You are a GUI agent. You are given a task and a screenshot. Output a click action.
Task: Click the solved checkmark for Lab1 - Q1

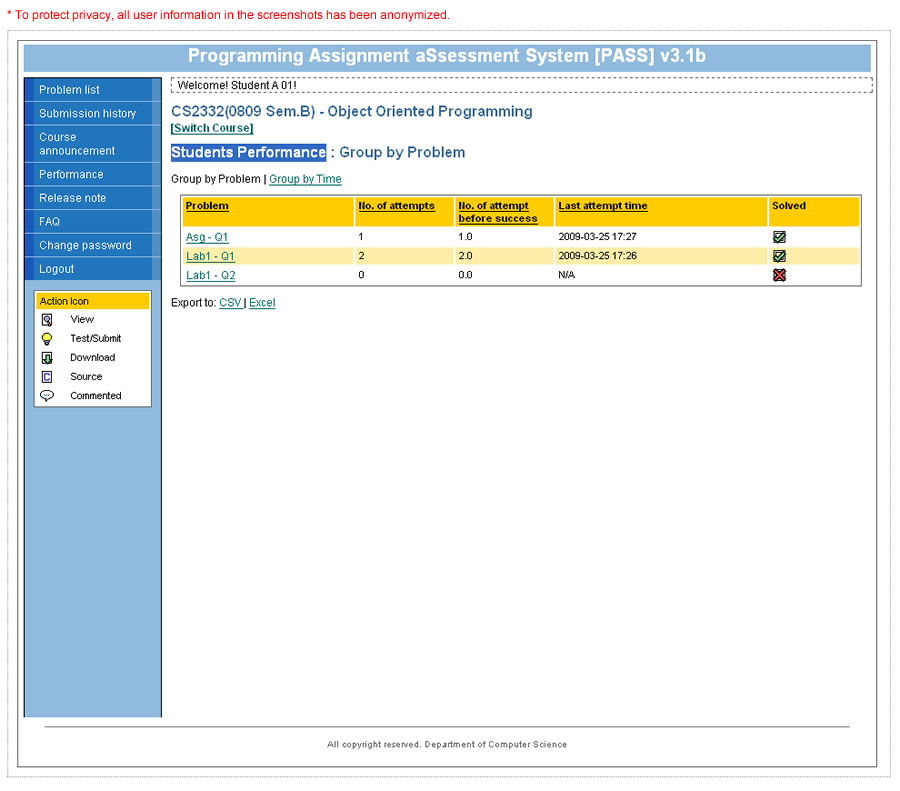(779, 256)
